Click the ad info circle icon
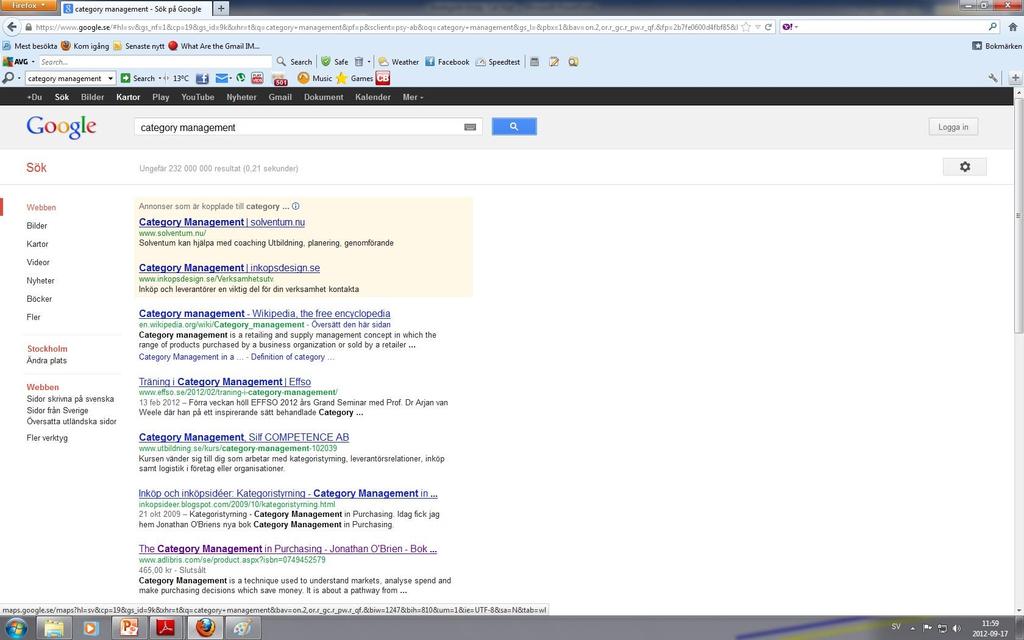This screenshot has width=1024, height=640. pyautogui.click(x=296, y=206)
